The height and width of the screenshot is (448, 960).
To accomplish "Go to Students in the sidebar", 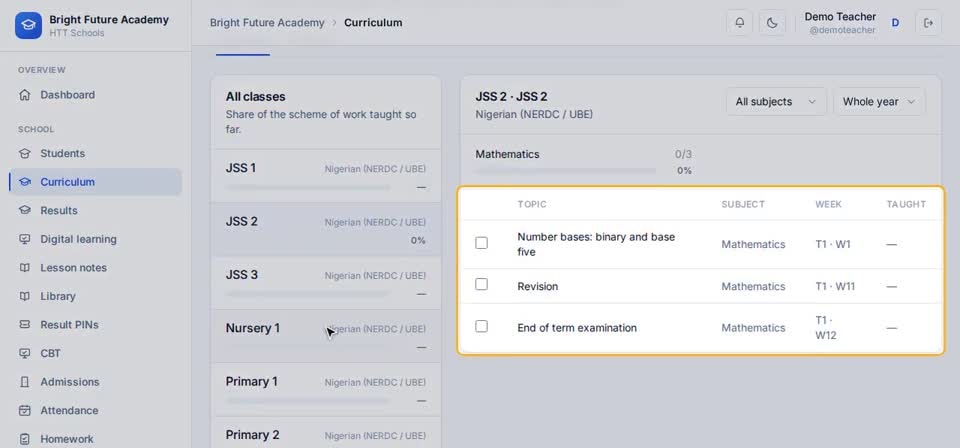I will coord(95,154).
